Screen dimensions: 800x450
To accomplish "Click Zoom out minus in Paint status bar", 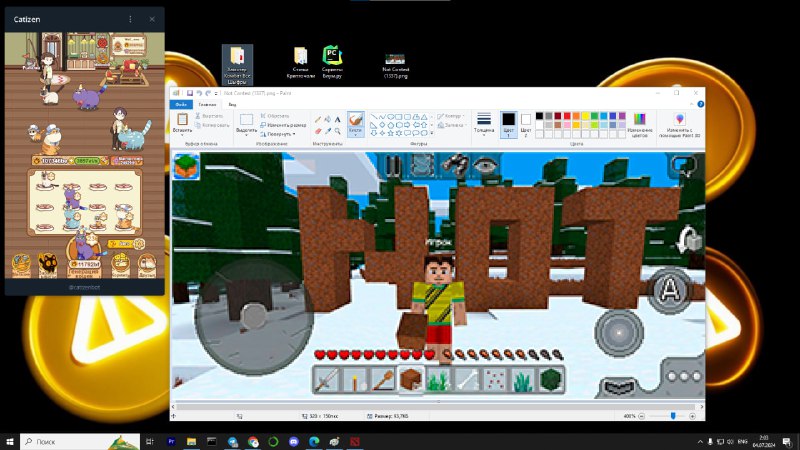I will coord(642,416).
